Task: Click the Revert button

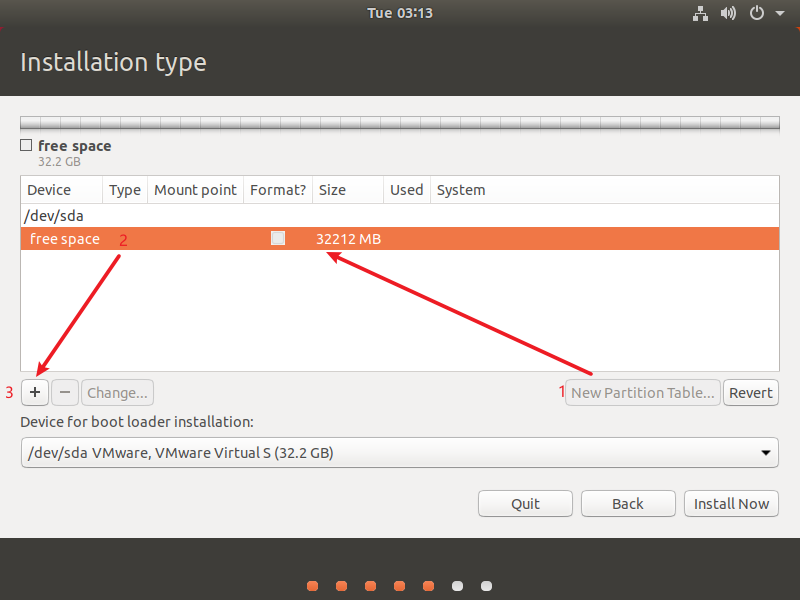Action: pos(751,392)
